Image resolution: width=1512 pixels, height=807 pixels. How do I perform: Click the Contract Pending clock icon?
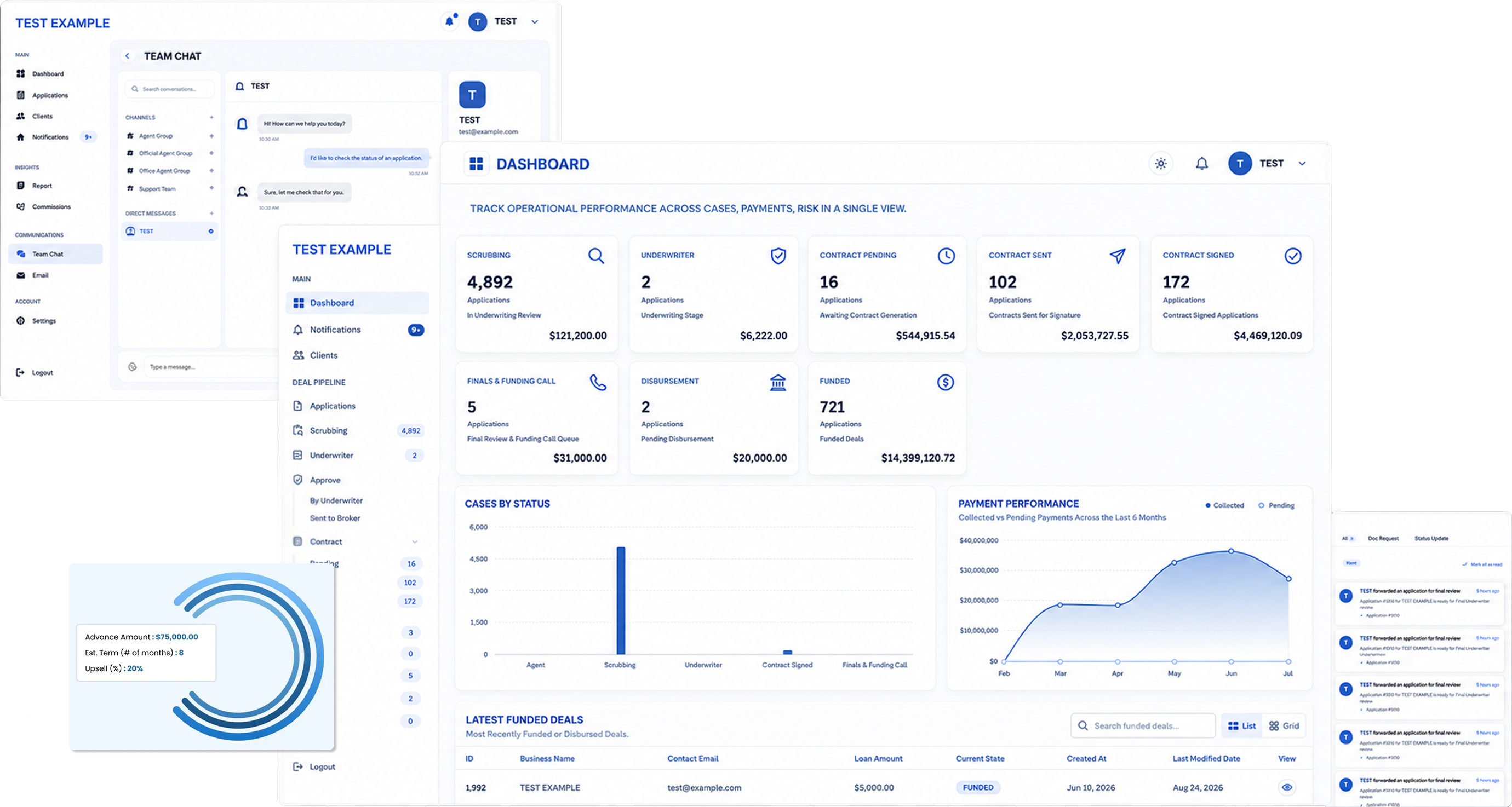click(946, 256)
